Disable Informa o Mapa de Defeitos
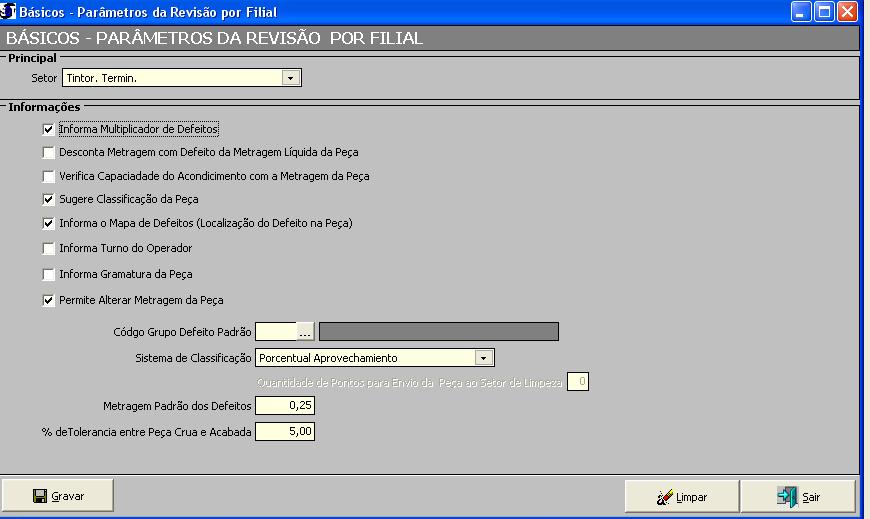This screenshot has height=519, width=870. [49, 223]
